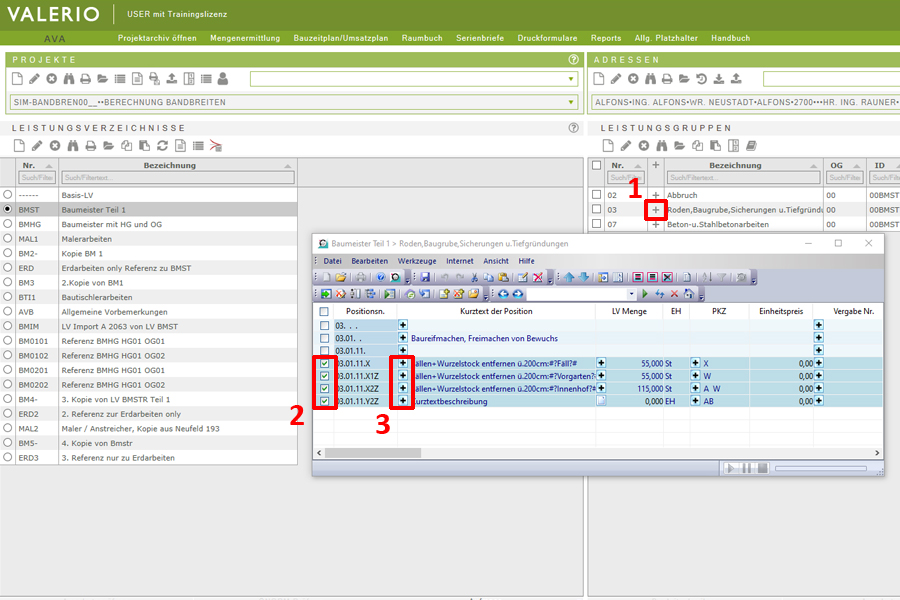The height and width of the screenshot is (600, 900).
Task: Open the Raumbuch menu item
Action: (x=421, y=38)
